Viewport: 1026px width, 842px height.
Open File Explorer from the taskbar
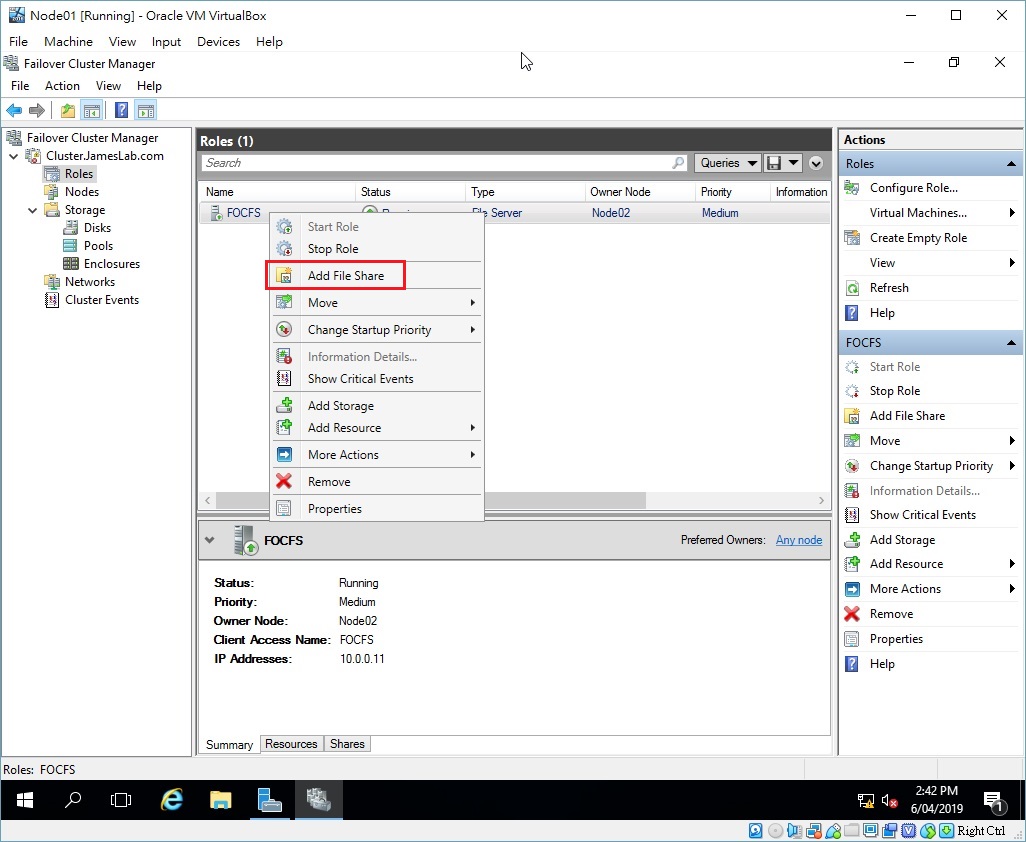(221, 800)
